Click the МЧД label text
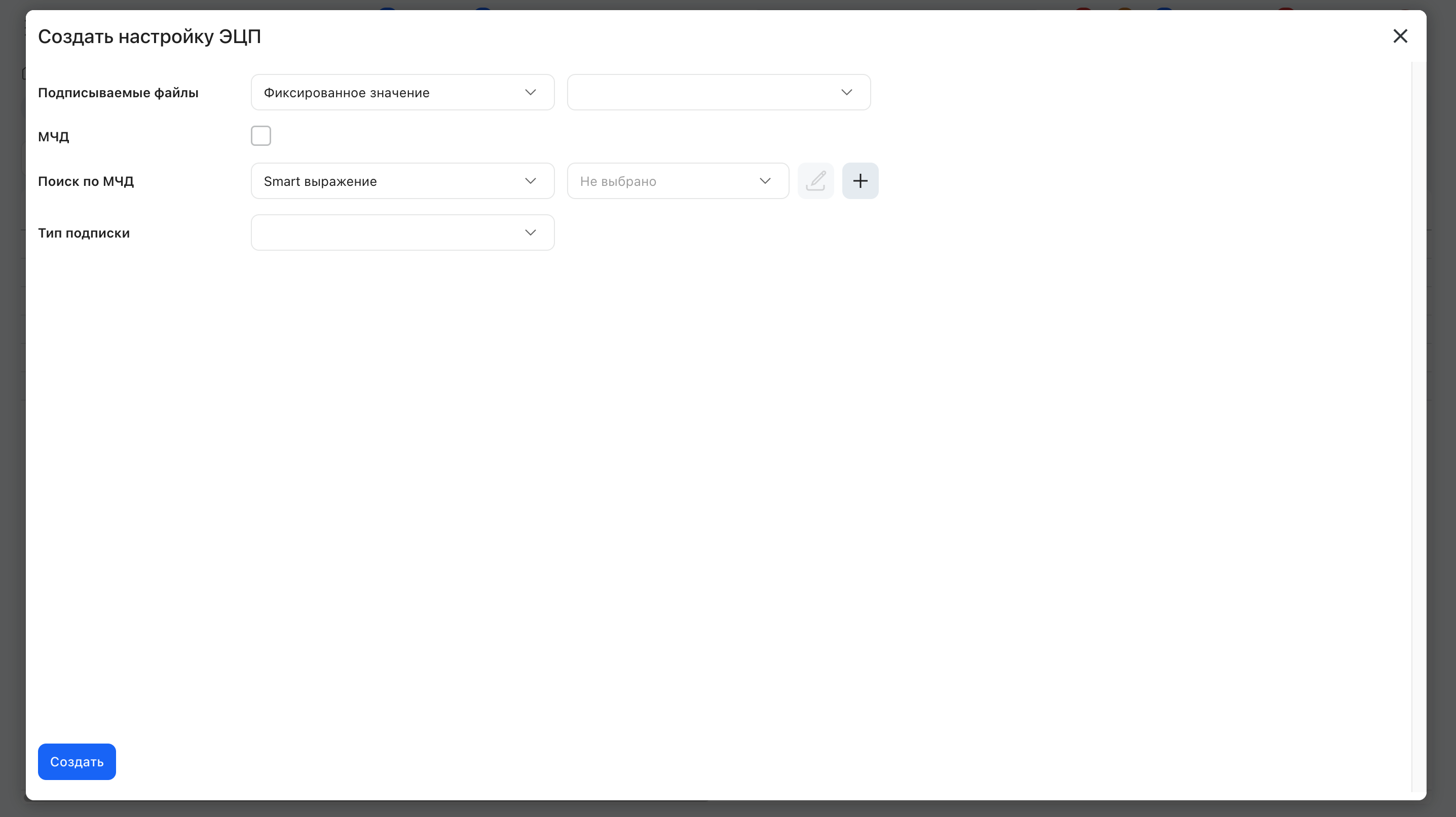The height and width of the screenshot is (817, 1456). pyautogui.click(x=54, y=137)
